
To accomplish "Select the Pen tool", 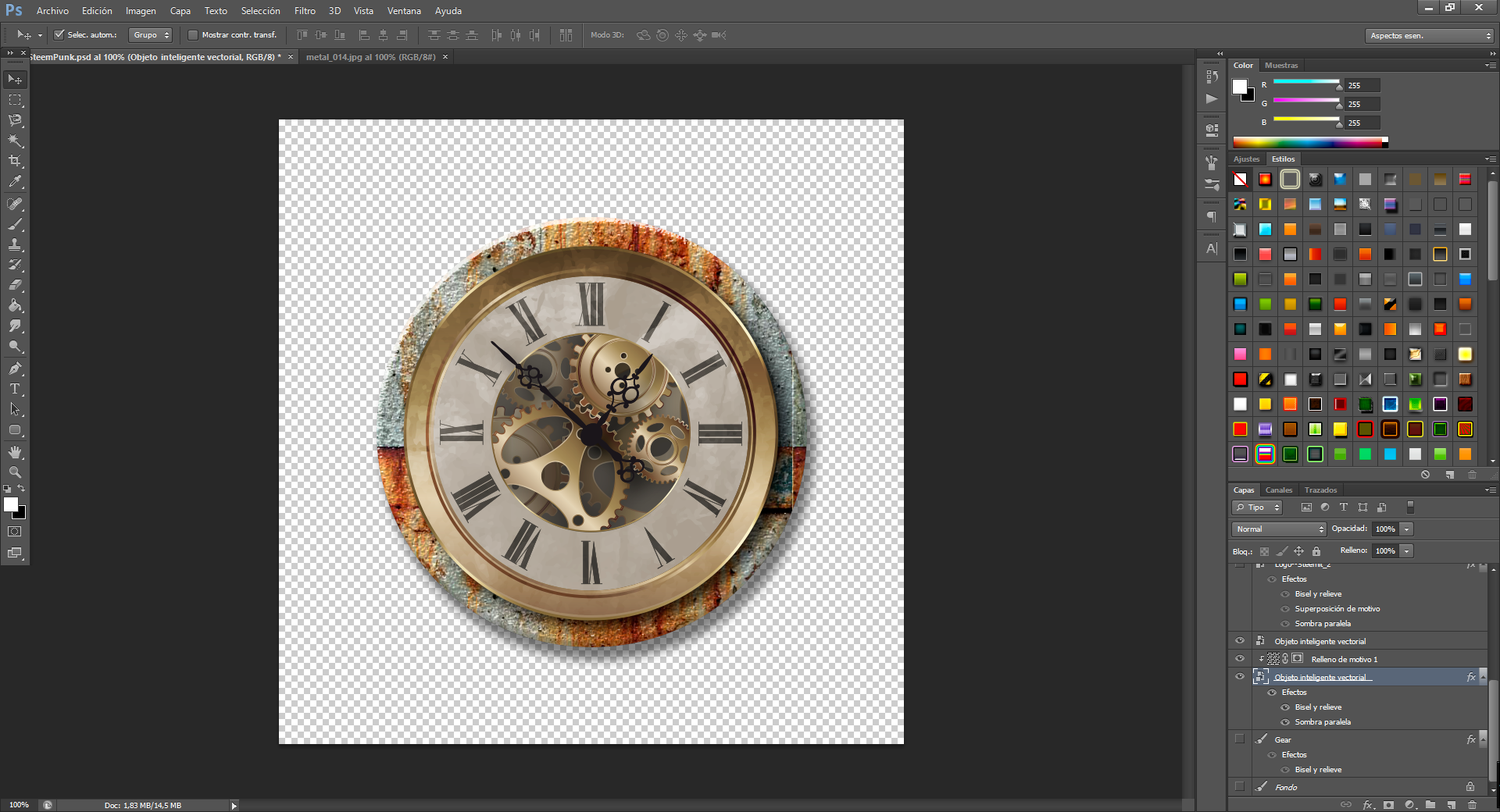I will click(15, 369).
